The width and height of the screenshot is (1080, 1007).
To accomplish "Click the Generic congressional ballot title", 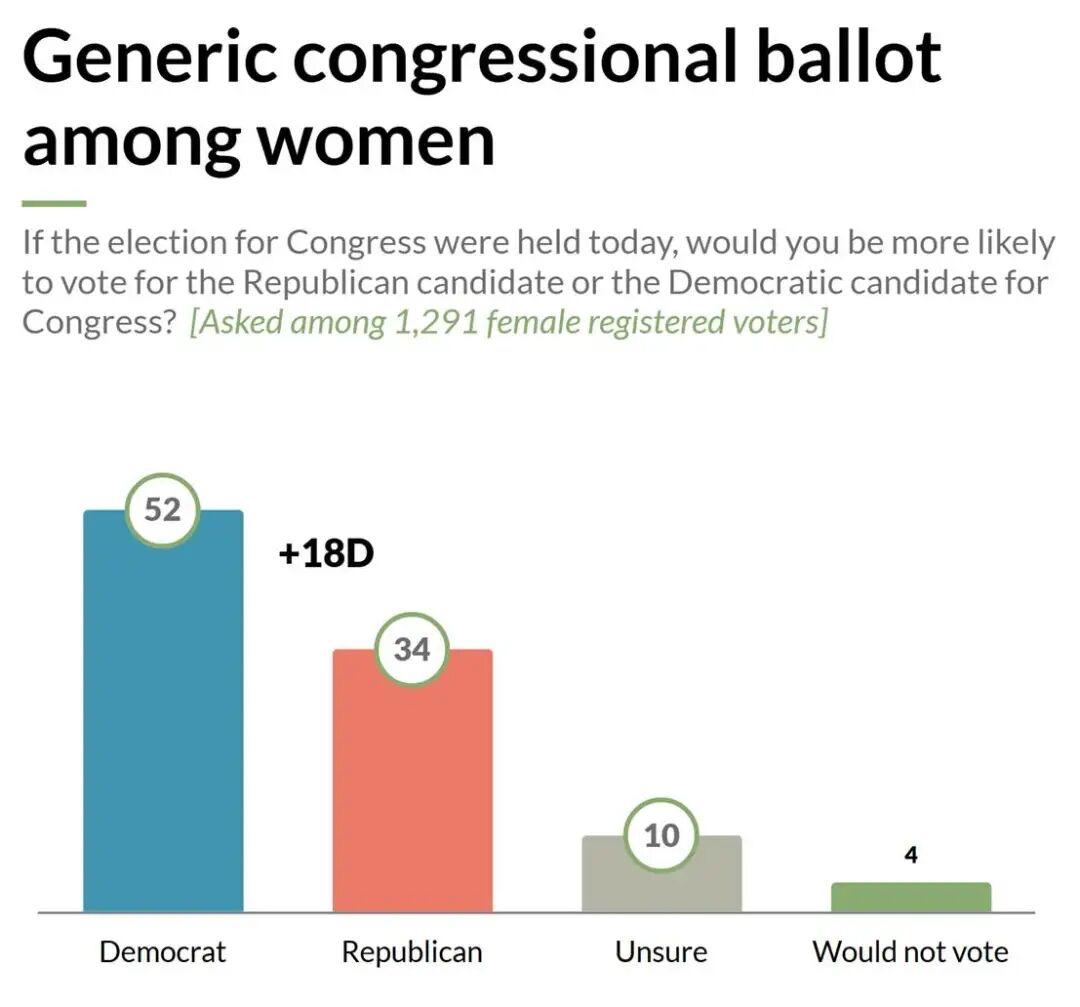I will point(482,57).
